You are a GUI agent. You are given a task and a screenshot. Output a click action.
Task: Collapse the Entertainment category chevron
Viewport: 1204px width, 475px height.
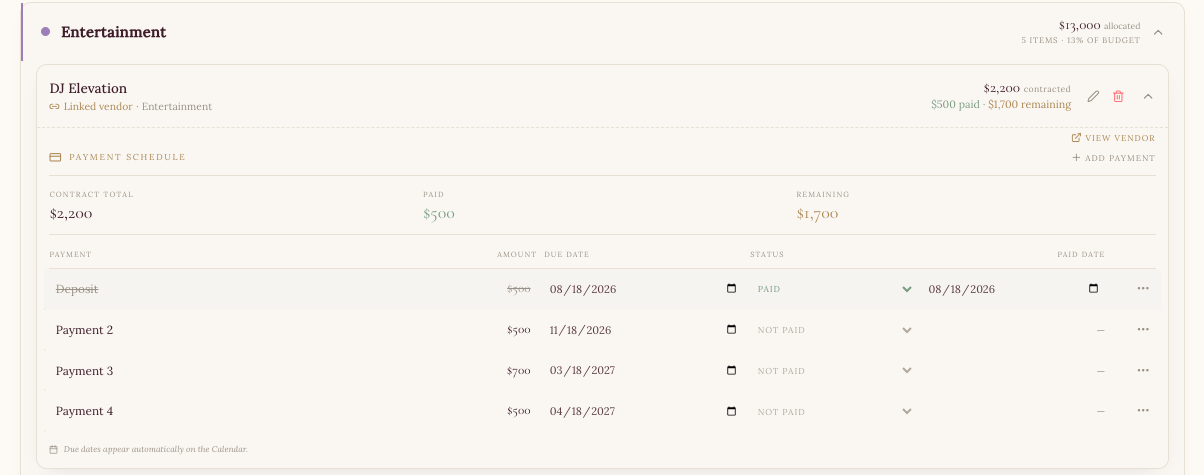(x=1158, y=32)
